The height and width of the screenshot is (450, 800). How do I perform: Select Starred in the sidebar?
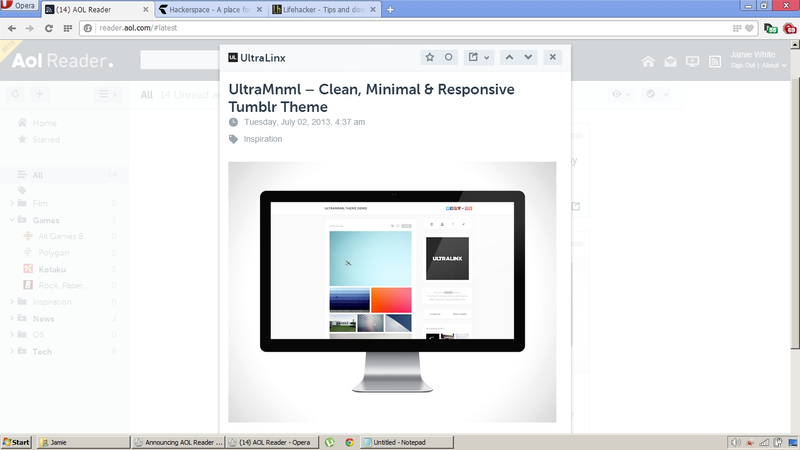pos(46,139)
